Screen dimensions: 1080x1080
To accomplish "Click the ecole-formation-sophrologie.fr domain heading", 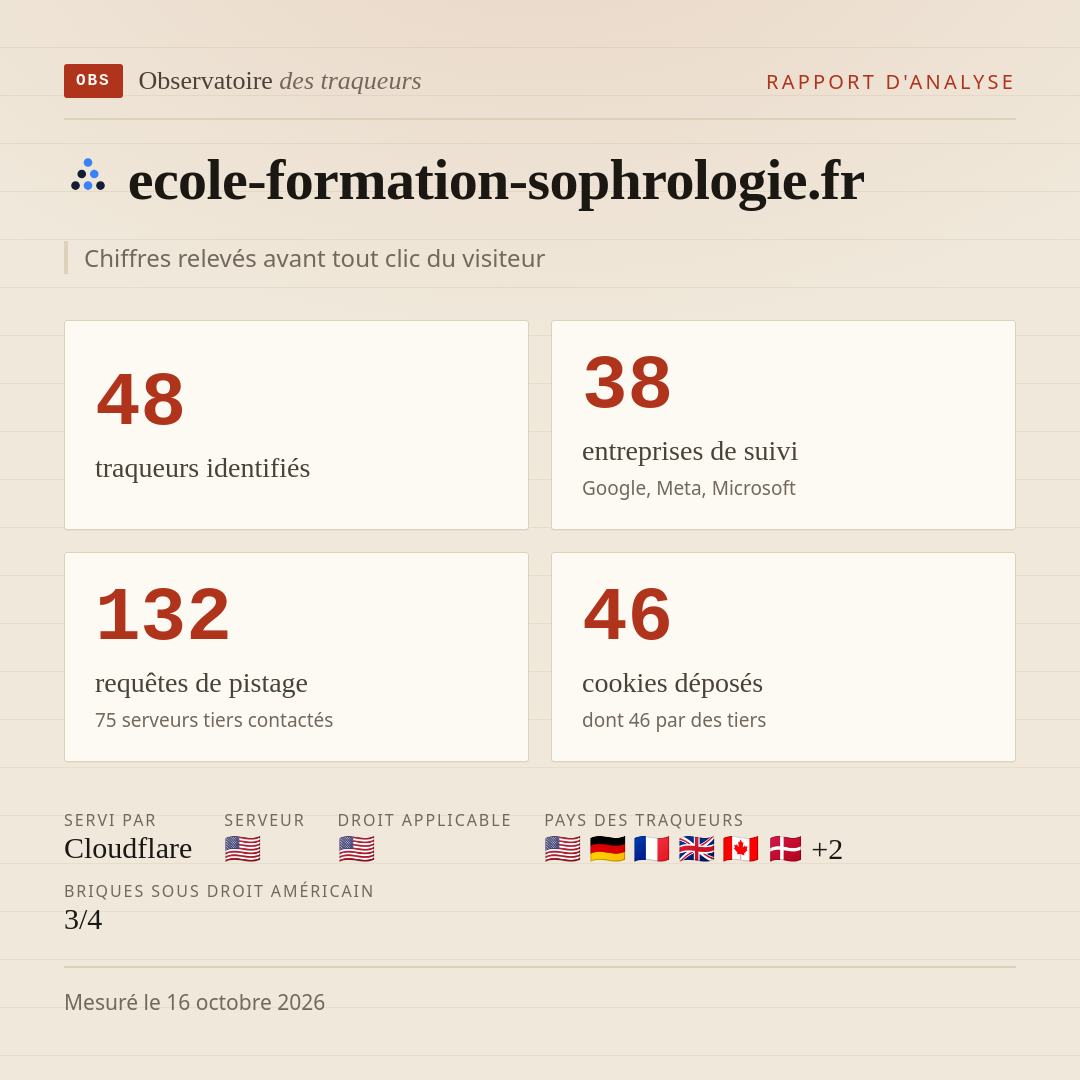I will [x=496, y=180].
